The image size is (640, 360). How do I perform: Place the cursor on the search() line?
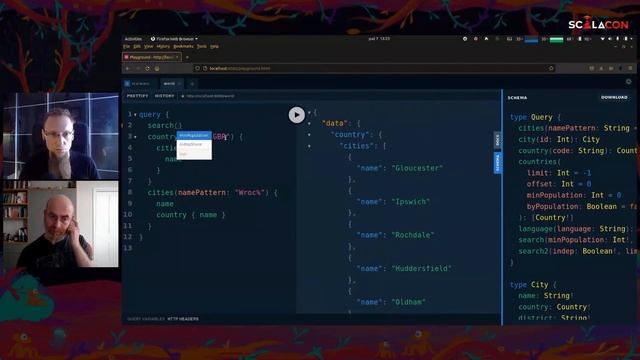[164, 126]
